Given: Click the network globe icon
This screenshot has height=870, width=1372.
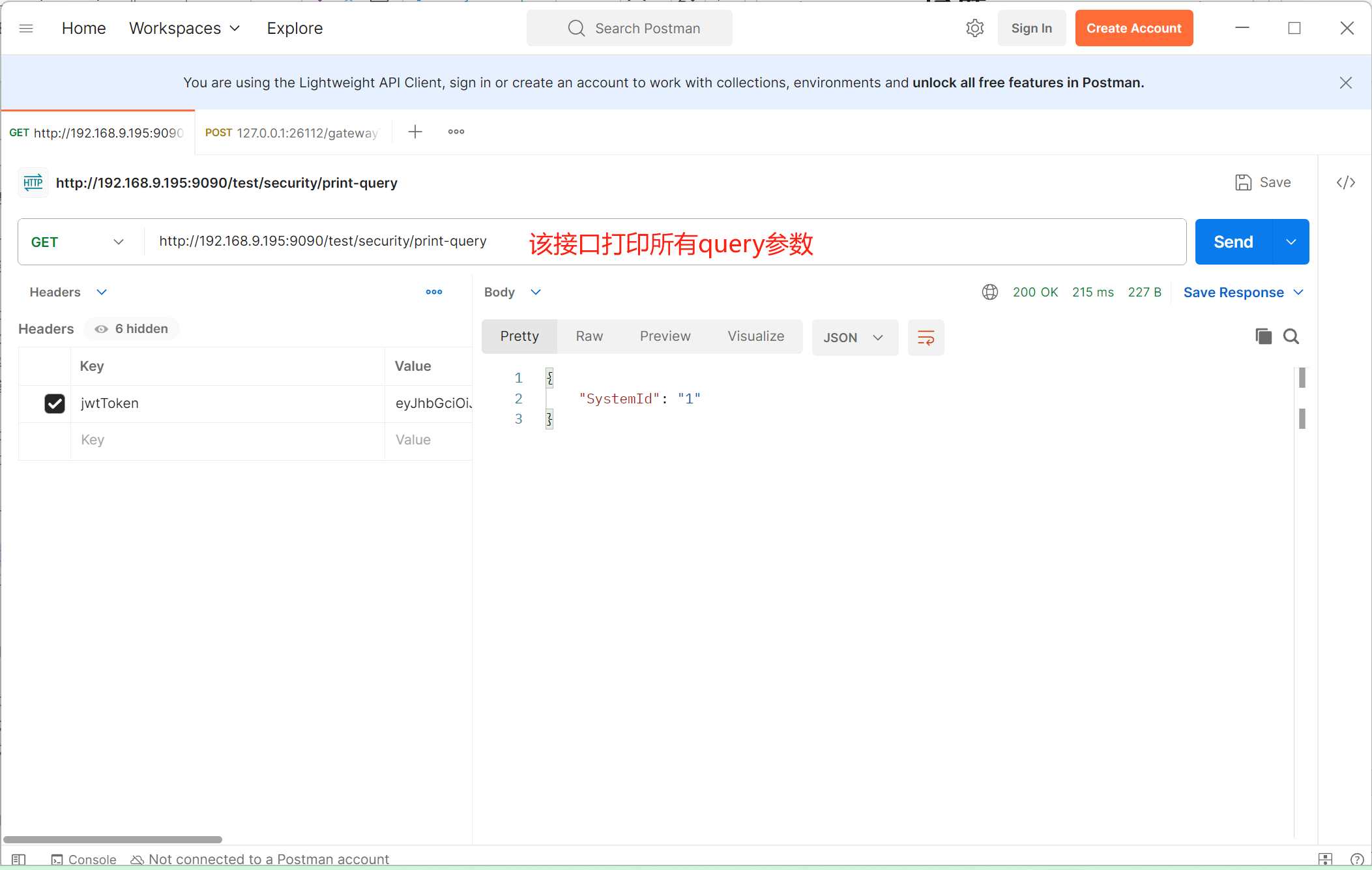Looking at the screenshot, I should tap(989, 292).
